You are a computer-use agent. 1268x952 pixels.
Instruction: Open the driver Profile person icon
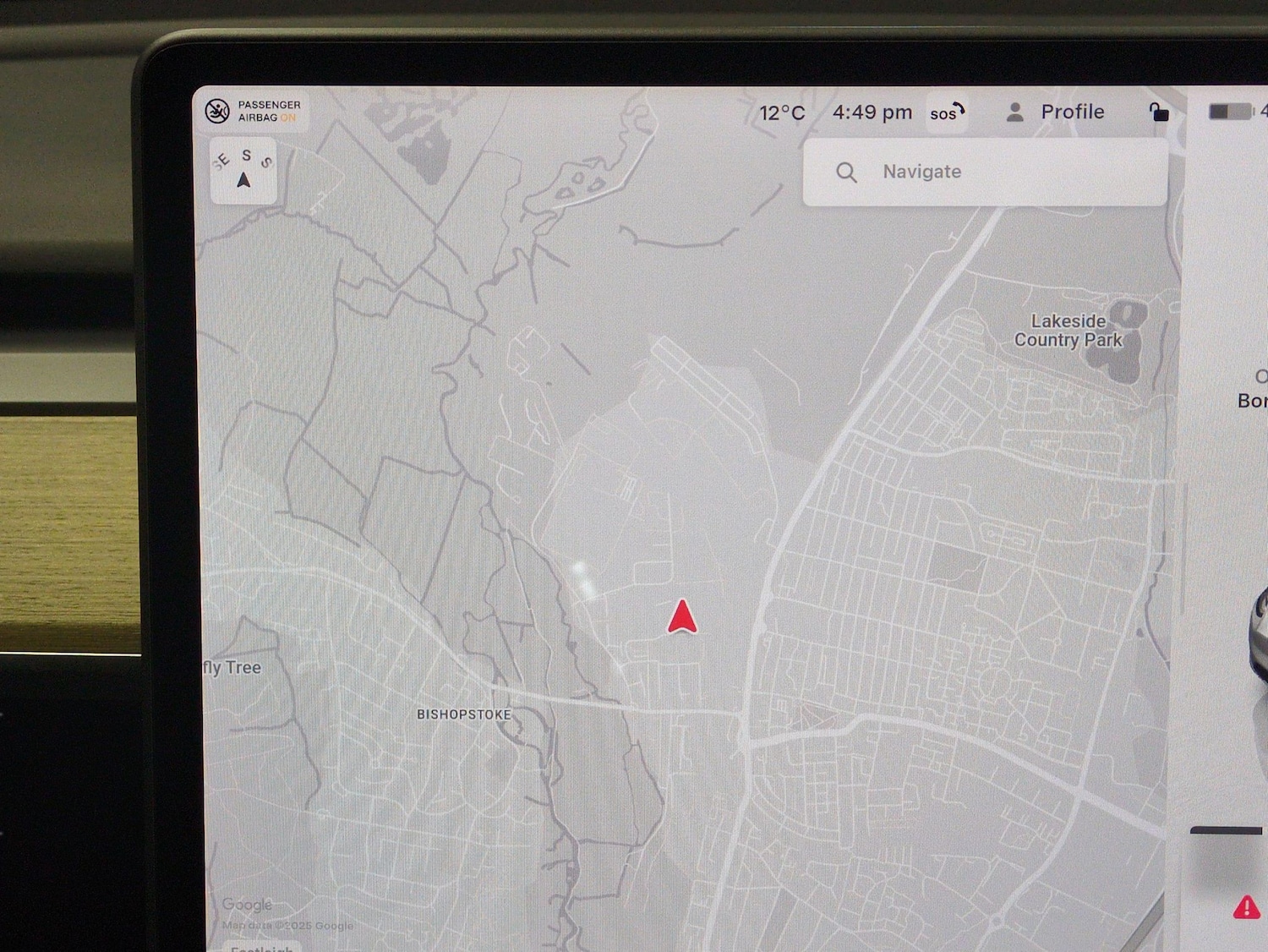click(1015, 112)
